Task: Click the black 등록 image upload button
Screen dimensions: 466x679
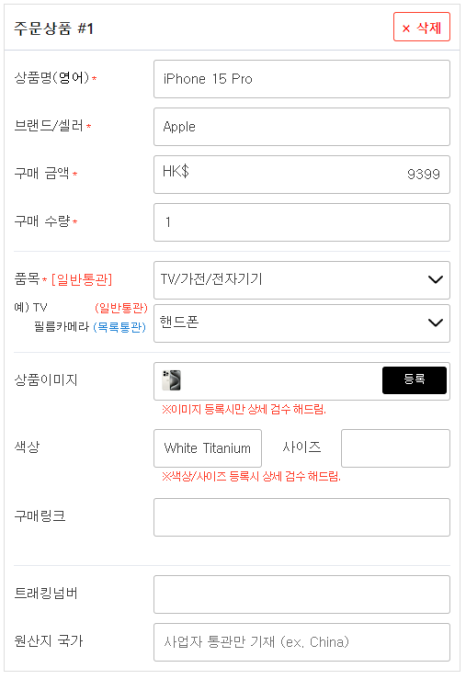Action: click(414, 380)
